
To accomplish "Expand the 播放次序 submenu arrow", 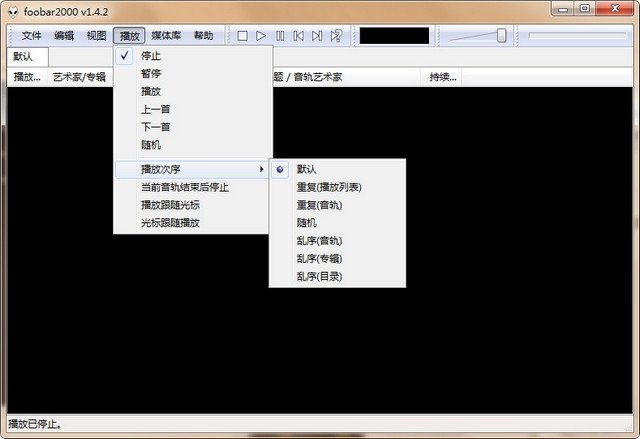I will click(262, 169).
